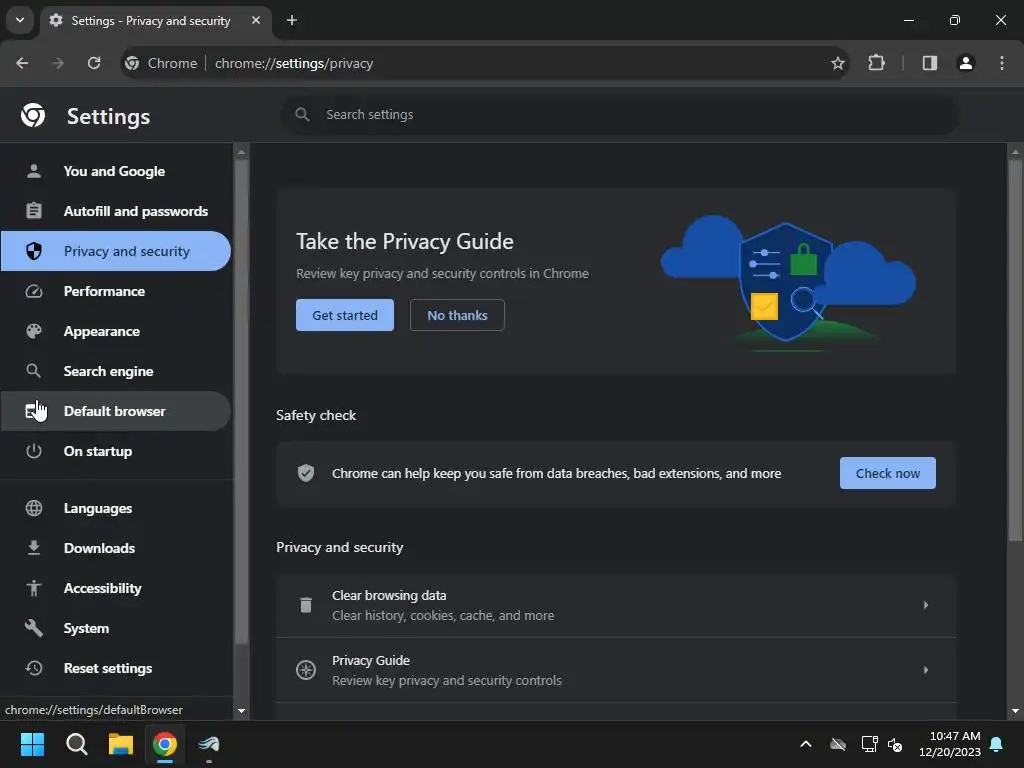Open You and Google settings section
The width and height of the screenshot is (1024, 768).
coord(115,171)
